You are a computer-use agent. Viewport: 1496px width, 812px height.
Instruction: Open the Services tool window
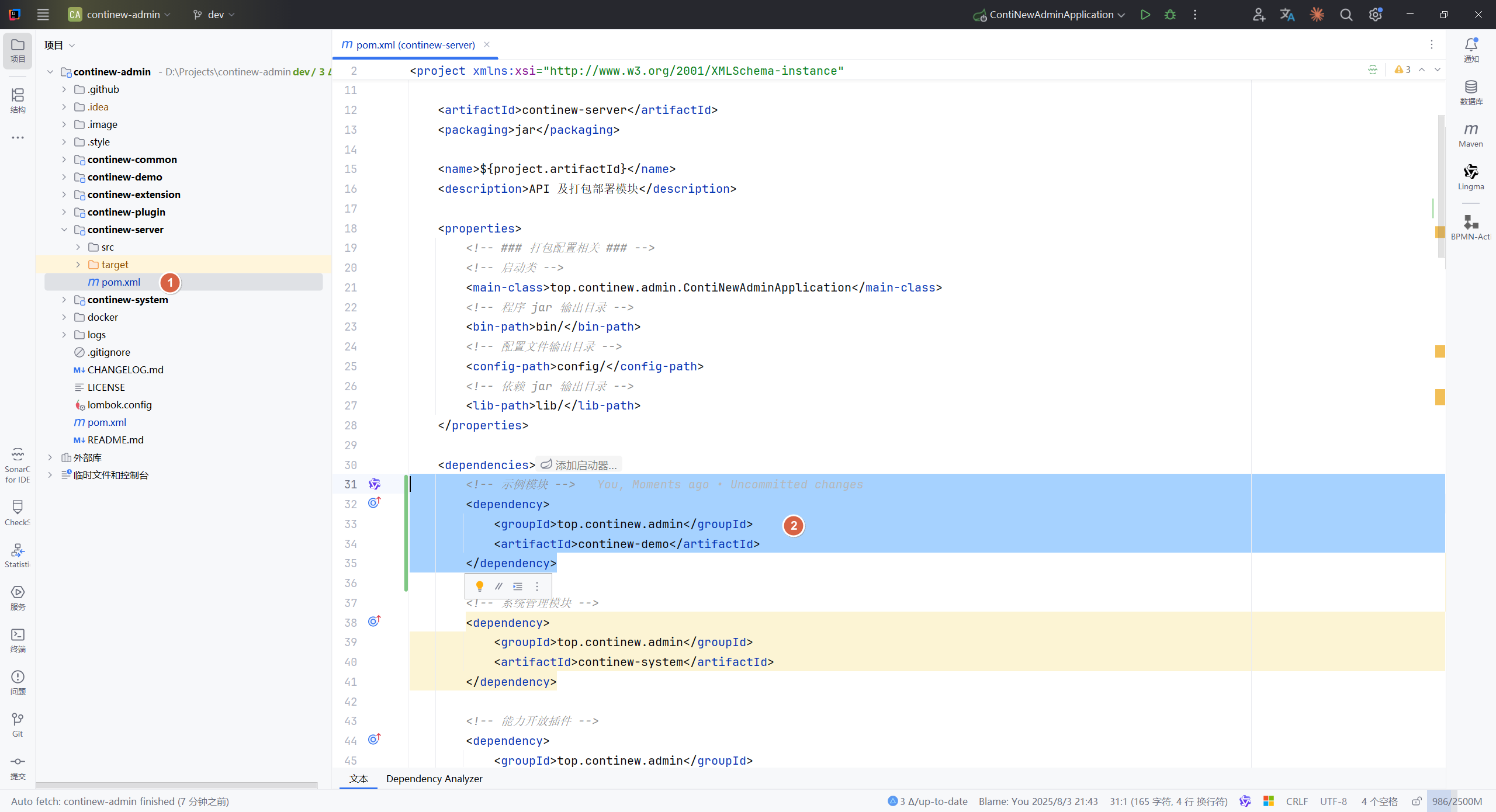18,598
